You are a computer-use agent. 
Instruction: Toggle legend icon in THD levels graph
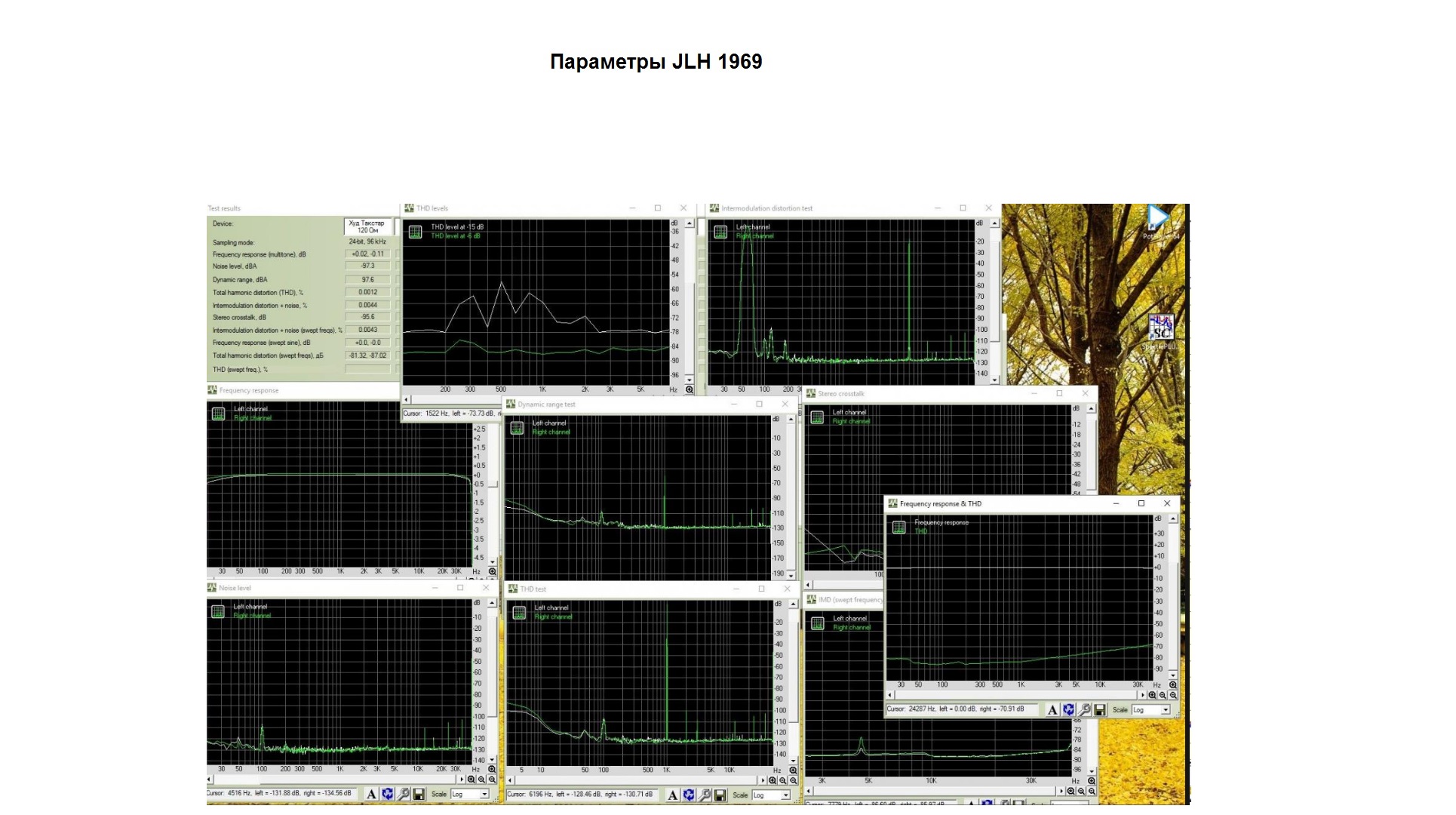click(415, 232)
